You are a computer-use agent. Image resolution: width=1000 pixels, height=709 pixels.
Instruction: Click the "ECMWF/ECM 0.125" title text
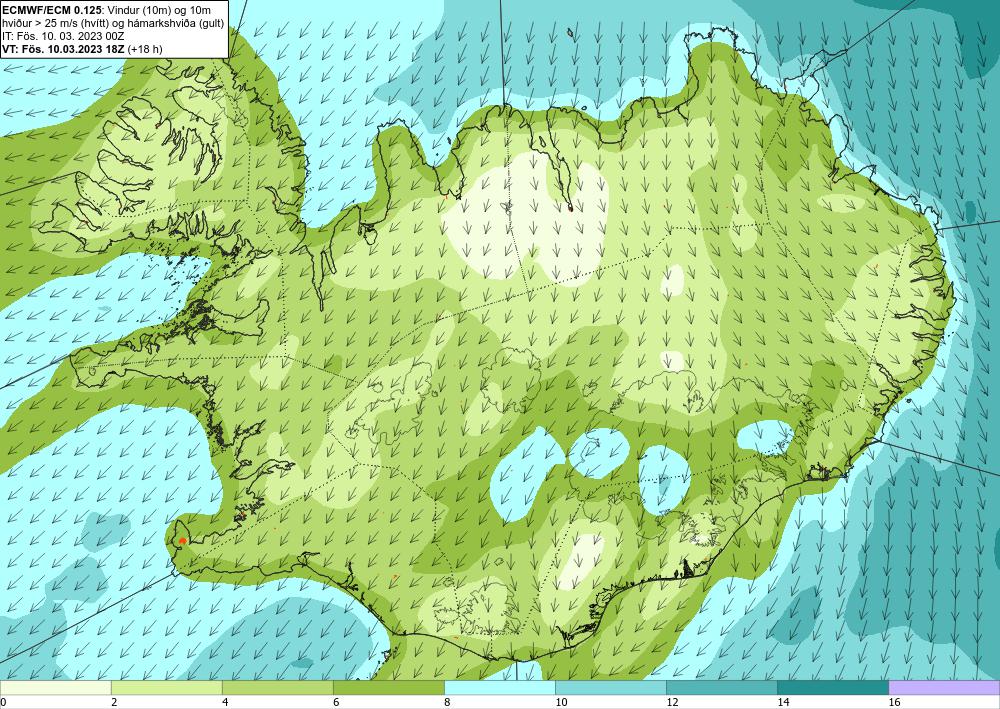click(51, 9)
